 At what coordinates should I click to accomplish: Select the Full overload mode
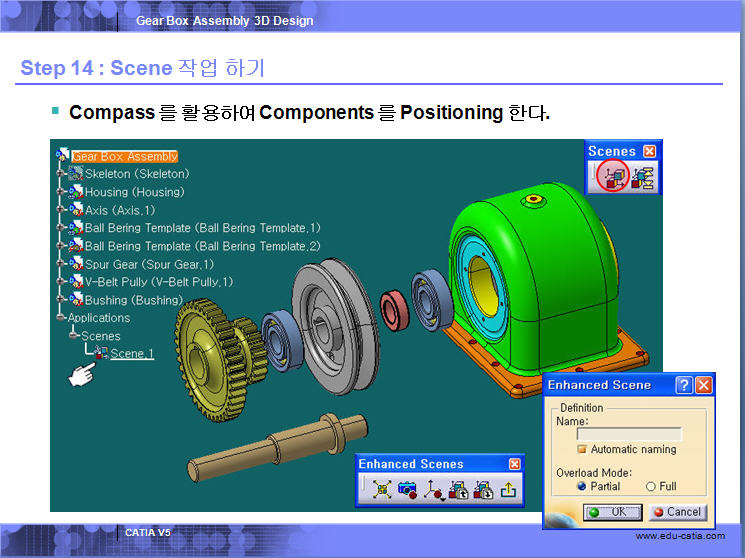[651, 486]
